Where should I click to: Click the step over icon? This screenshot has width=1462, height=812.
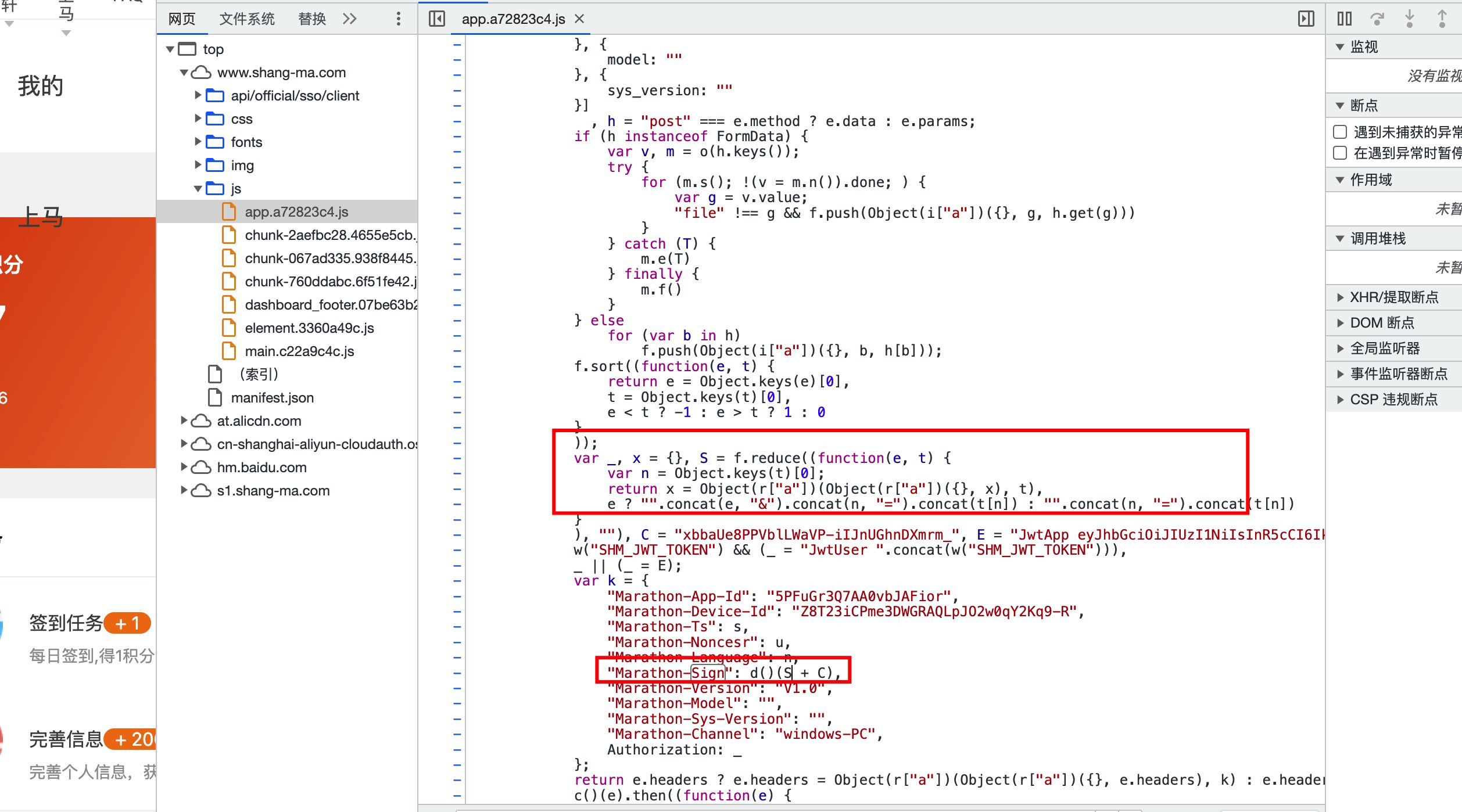click(1377, 19)
